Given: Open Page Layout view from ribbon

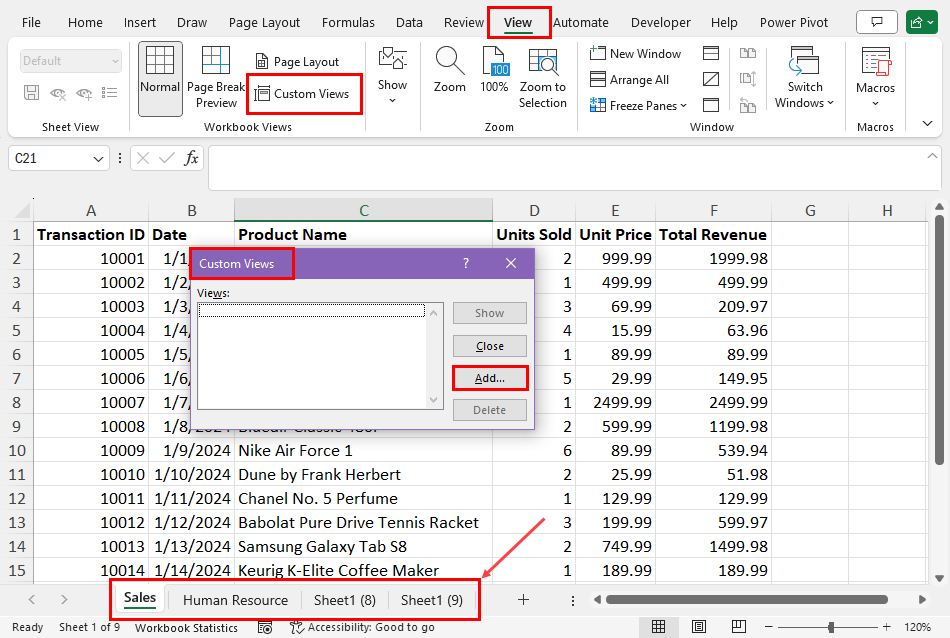Looking at the screenshot, I should [x=297, y=62].
